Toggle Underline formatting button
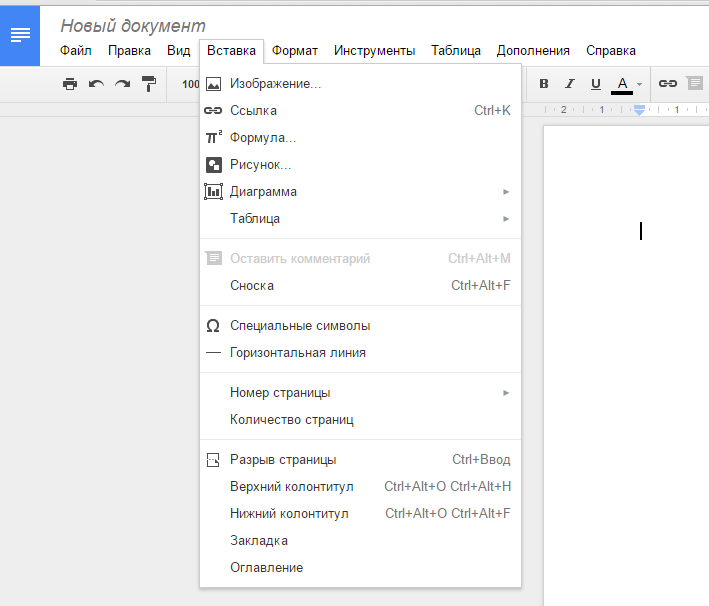Image resolution: width=709 pixels, height=606 pixels. point(596,84)
